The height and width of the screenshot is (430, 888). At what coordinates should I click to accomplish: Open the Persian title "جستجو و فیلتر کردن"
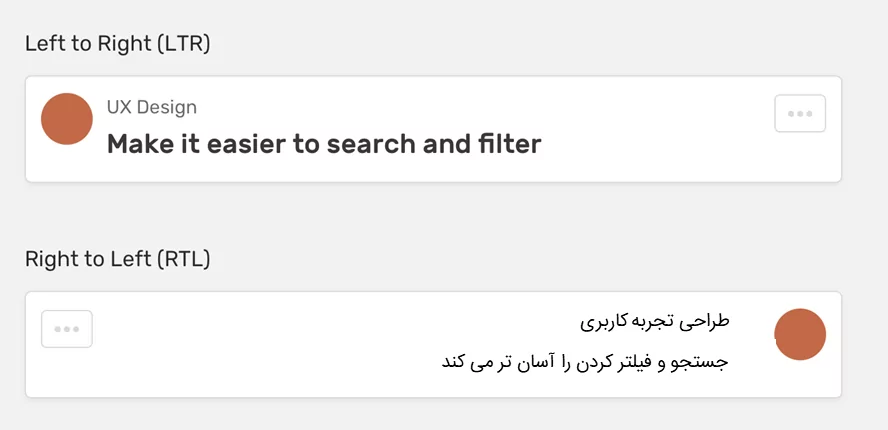[x=584, y=361]
